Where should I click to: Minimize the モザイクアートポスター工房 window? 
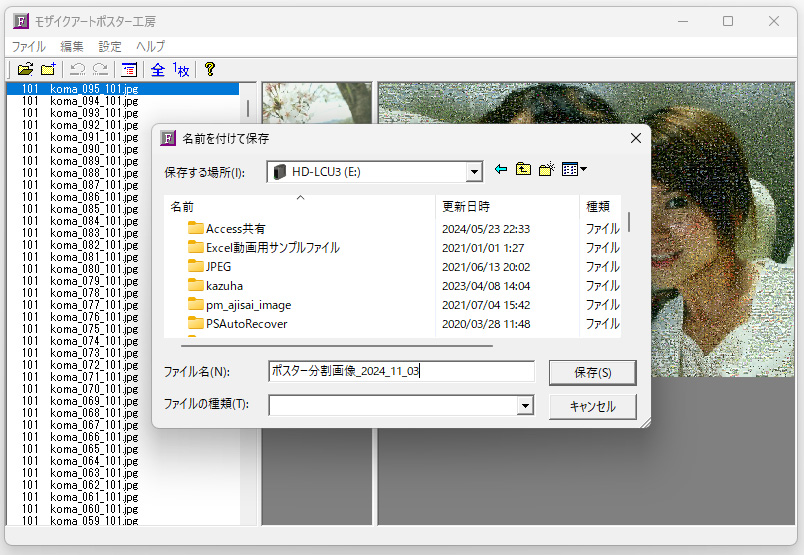pyautogui.click(x=683, y=22)
